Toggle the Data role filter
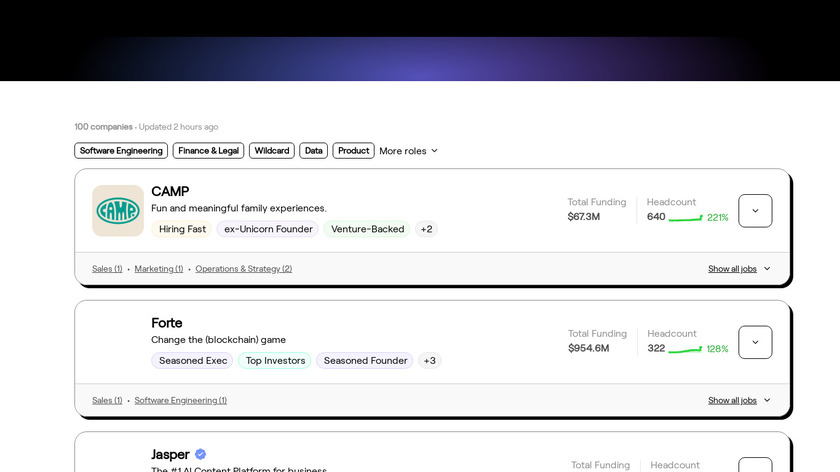Viewport: 840px width, 472px height. [x=313, y=151]
